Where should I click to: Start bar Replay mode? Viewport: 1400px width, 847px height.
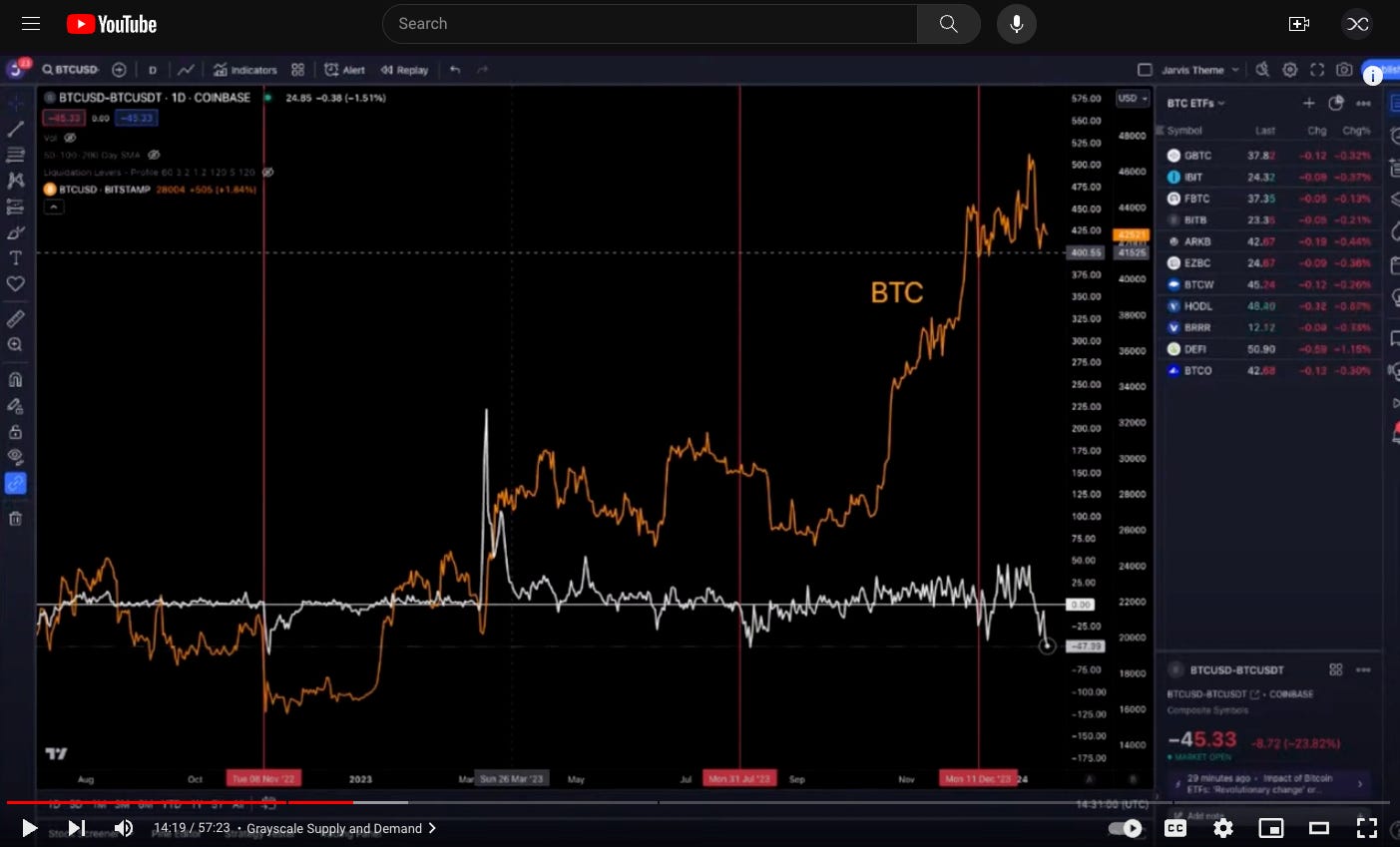pyautogui.click(x=404, y=70)
